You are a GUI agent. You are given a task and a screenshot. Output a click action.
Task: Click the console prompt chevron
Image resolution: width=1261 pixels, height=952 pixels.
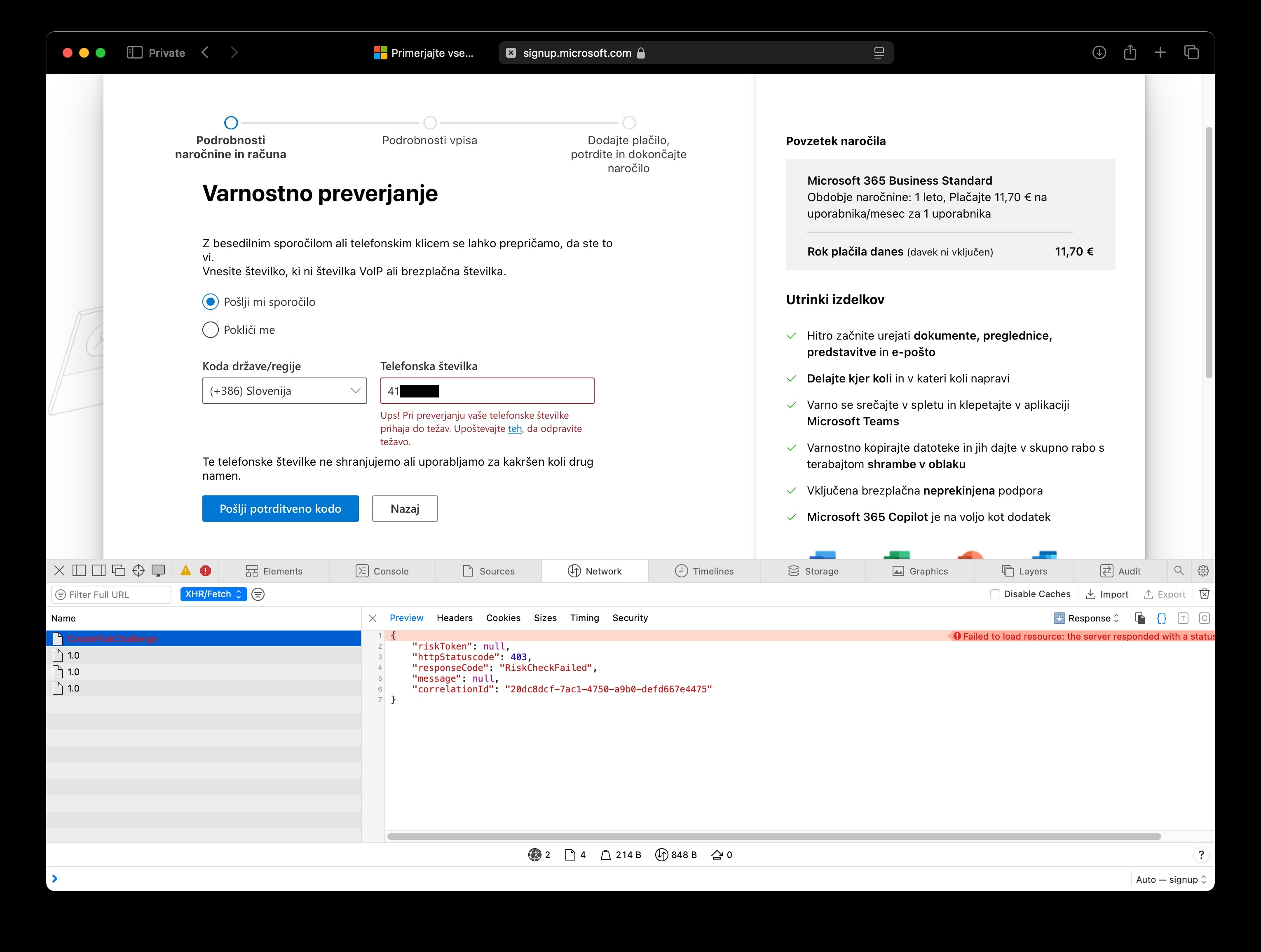[x=55, y=879]
